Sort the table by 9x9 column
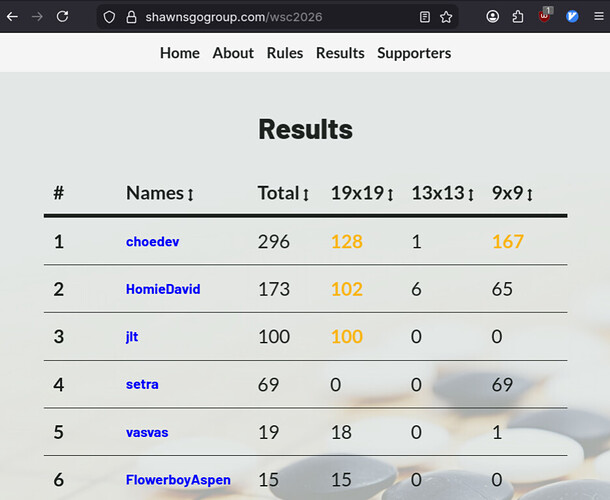 coord(512,193)
